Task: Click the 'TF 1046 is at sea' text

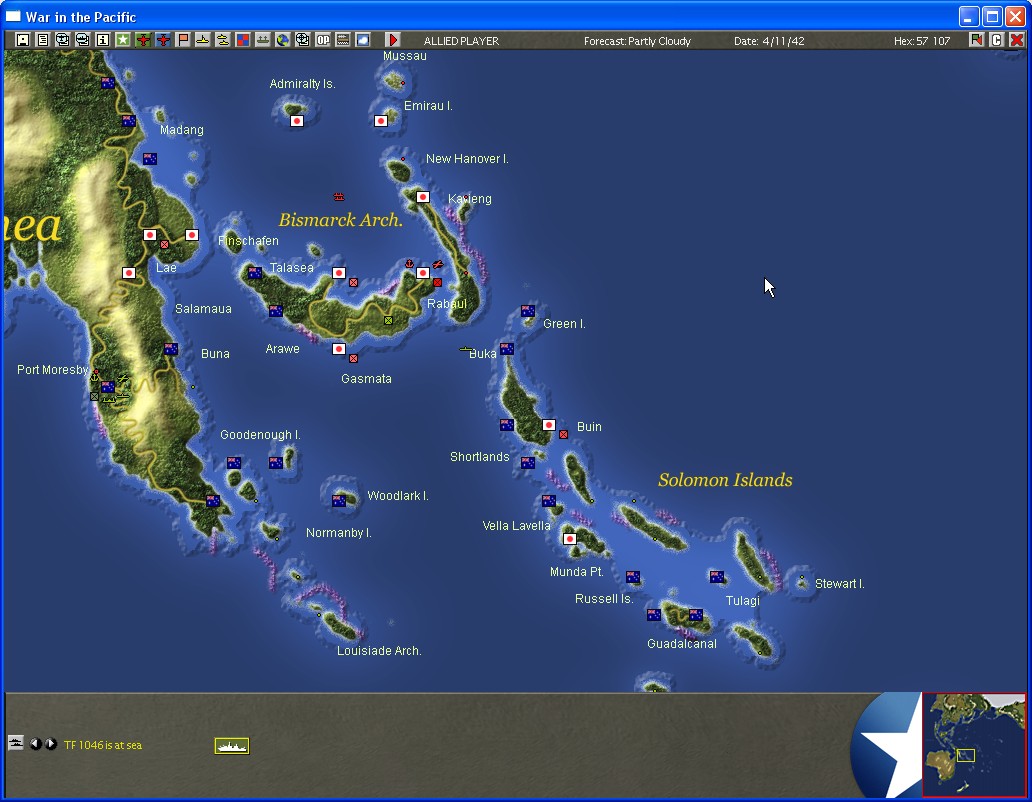Action: pyautogui.click(x=103, y=745)
